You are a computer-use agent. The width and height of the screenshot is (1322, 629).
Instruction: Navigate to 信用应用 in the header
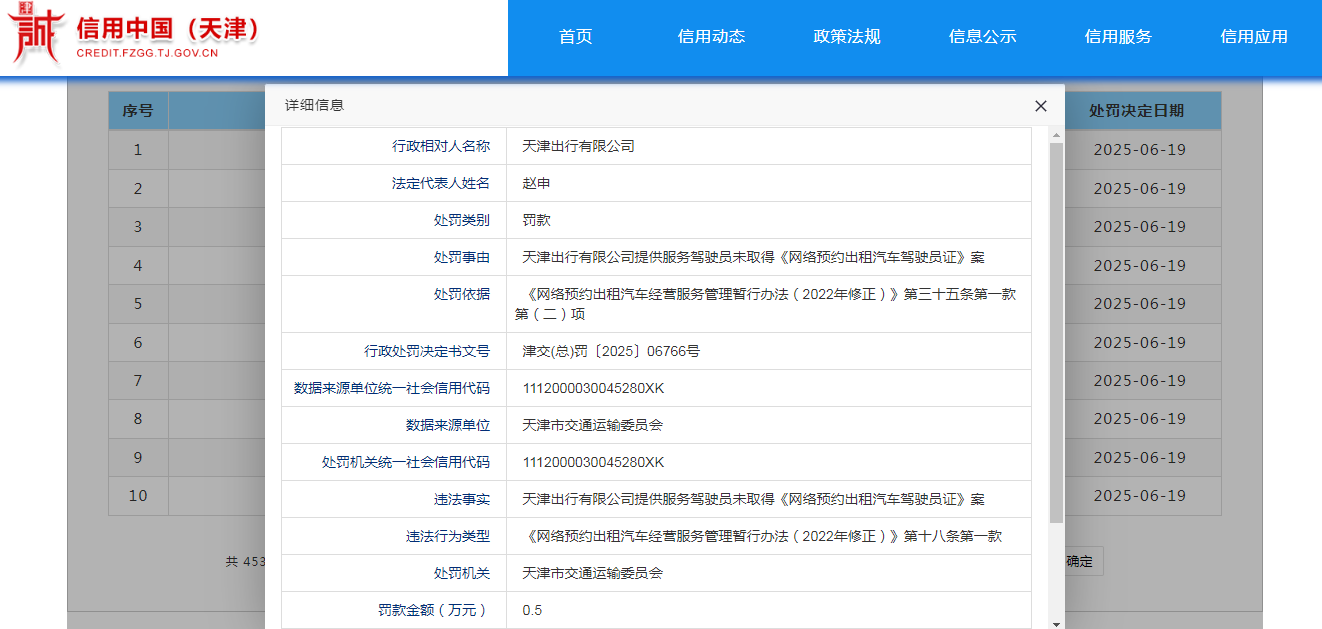click(x=1253, y=37)
